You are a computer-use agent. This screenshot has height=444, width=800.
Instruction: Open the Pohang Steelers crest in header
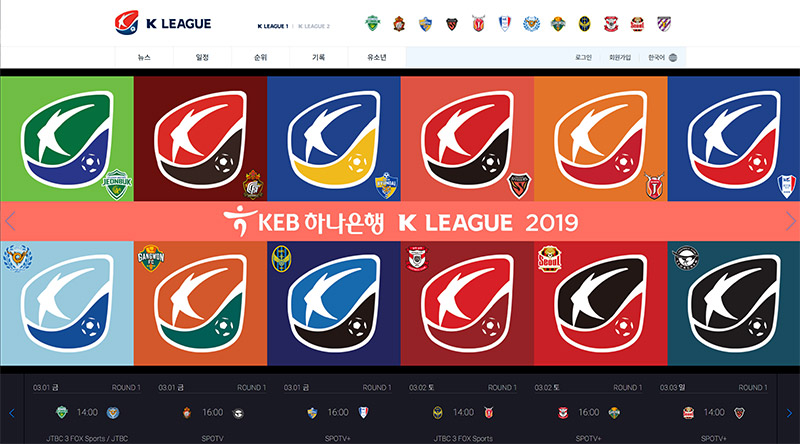452,24
